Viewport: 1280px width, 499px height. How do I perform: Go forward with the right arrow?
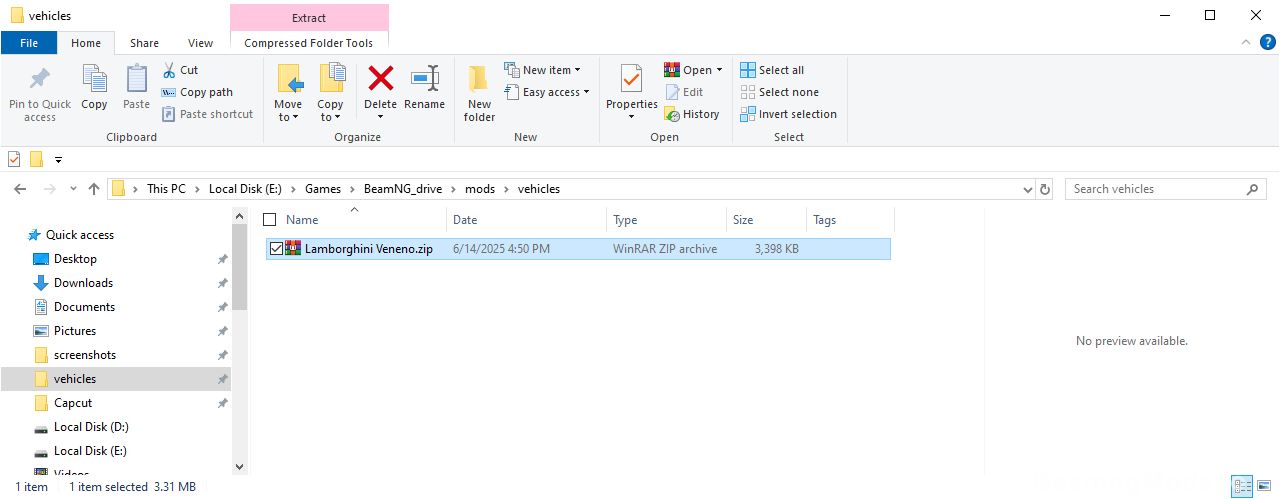click(49, 189)
